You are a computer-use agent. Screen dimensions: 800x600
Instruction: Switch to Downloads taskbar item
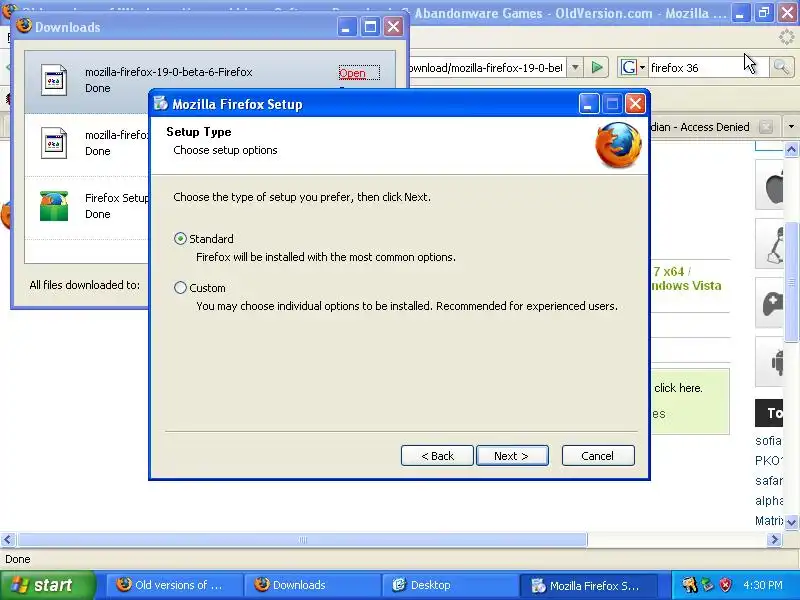tap(312, 585)
